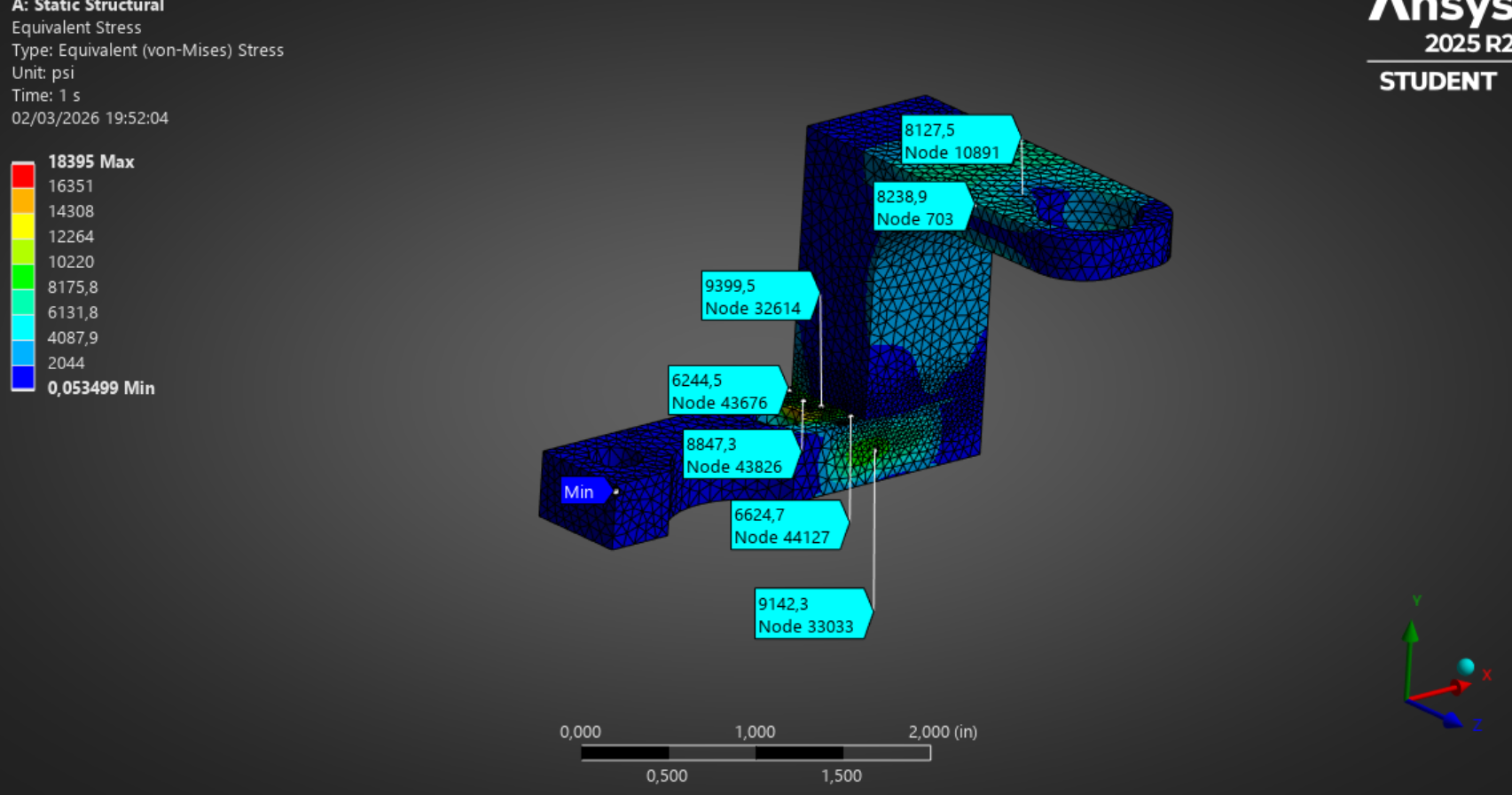Image resolution: width=1512 pixels, height=795 pixels.
Task: Click the red X axis arrow of triad
Action: tap(1441, 690)
